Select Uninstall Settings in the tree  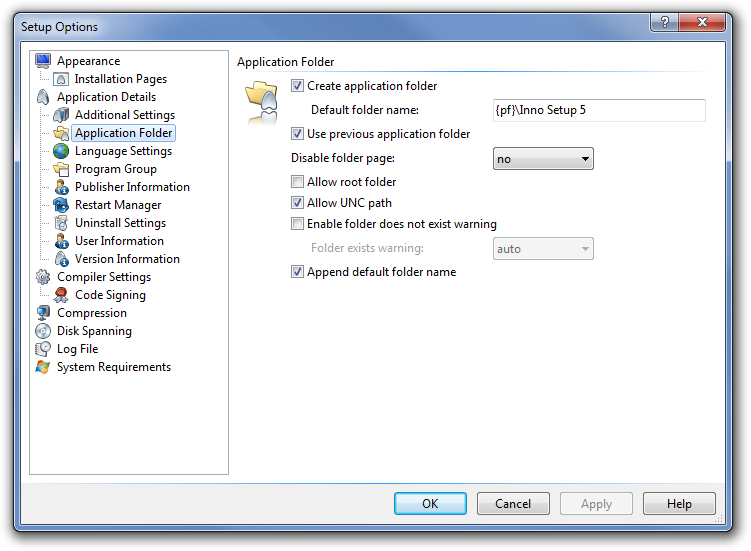(x=120, y=223)
